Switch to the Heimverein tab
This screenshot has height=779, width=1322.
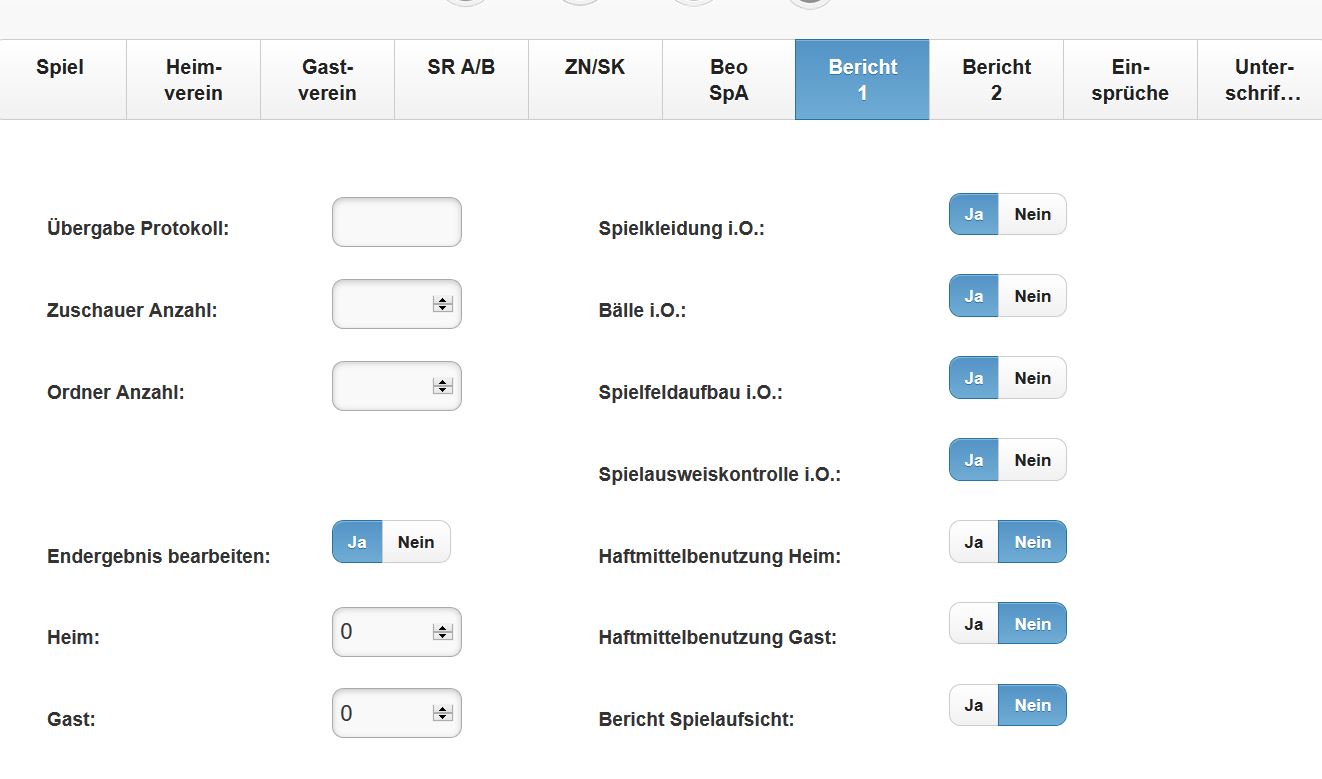click(193, 80)
